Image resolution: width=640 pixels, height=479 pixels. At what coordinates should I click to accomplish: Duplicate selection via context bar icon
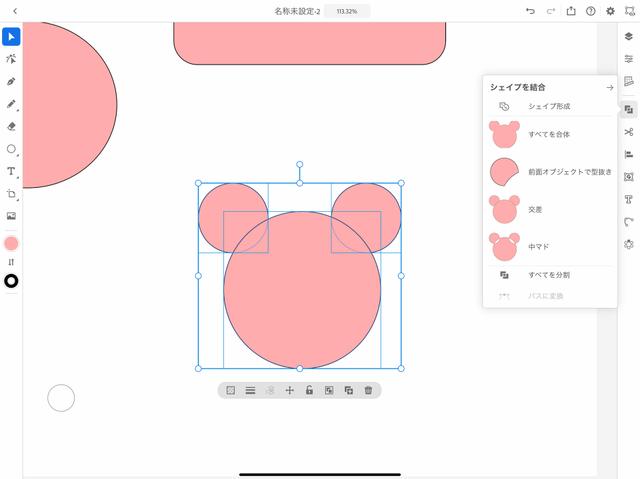point(349,390)
